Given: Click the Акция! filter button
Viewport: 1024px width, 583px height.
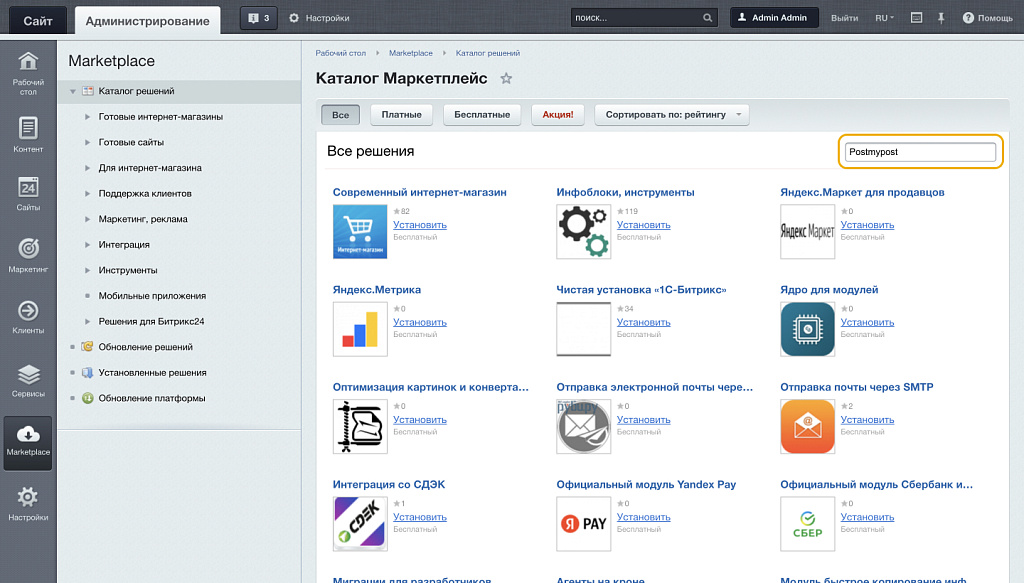Looking at the screenshot, I should tap(557, 115).
